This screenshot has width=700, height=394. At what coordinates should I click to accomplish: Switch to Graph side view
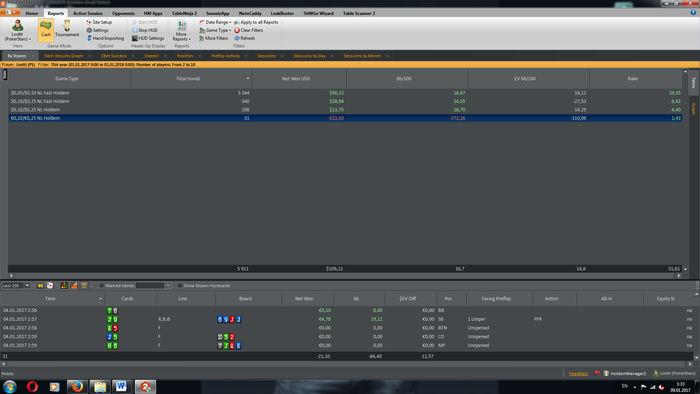pos(694,109)
